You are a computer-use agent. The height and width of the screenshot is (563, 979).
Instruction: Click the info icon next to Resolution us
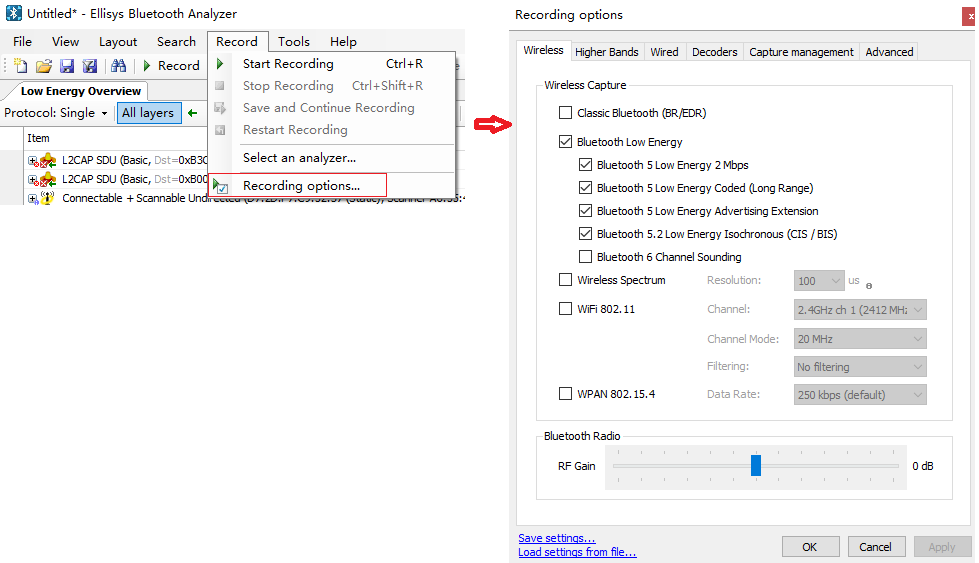point(868,286)
